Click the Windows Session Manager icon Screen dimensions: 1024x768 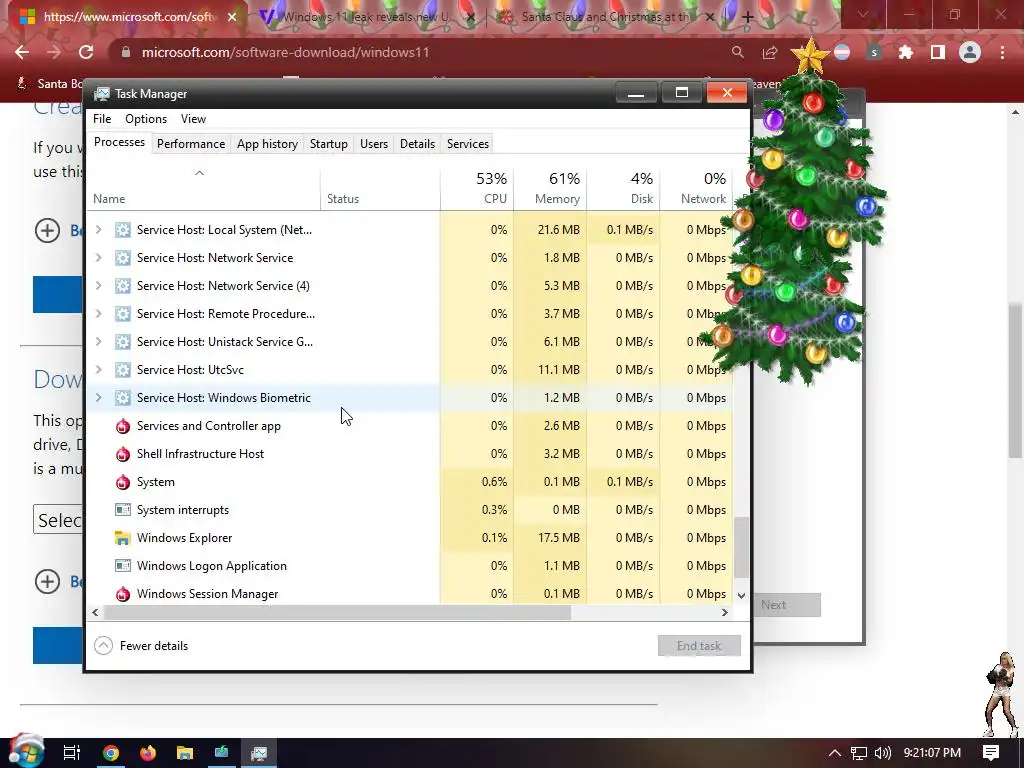123,594
